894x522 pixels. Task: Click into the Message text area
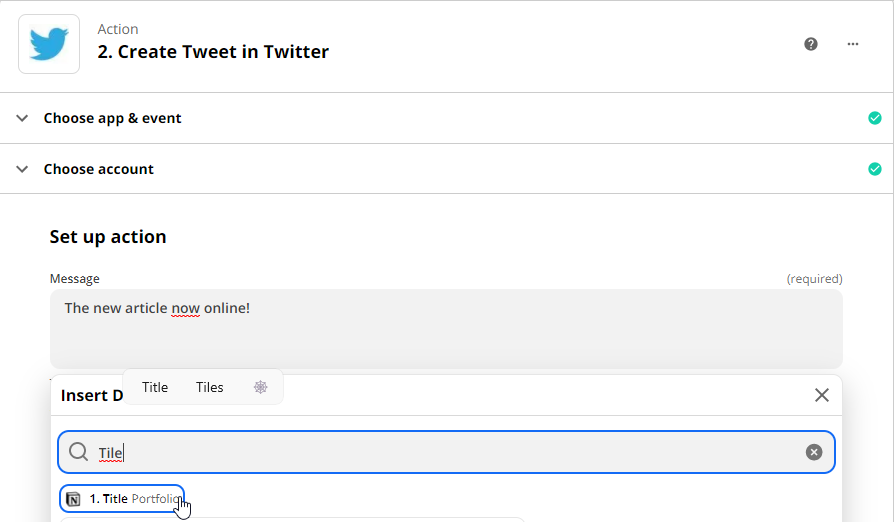446,329
